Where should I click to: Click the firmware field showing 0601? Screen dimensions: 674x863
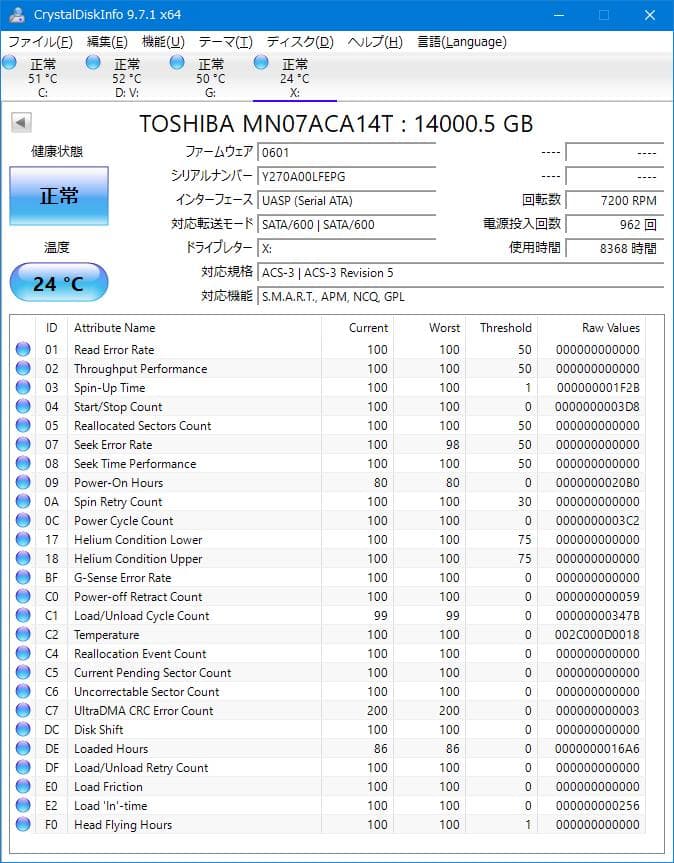pyautogui.click(x=347, y=152)
